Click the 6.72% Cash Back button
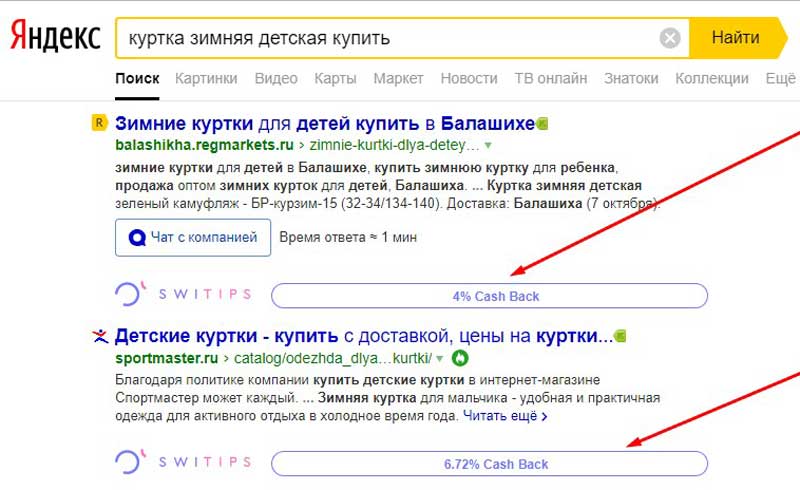Screen dimensions: 800x490 click(489, 464)
